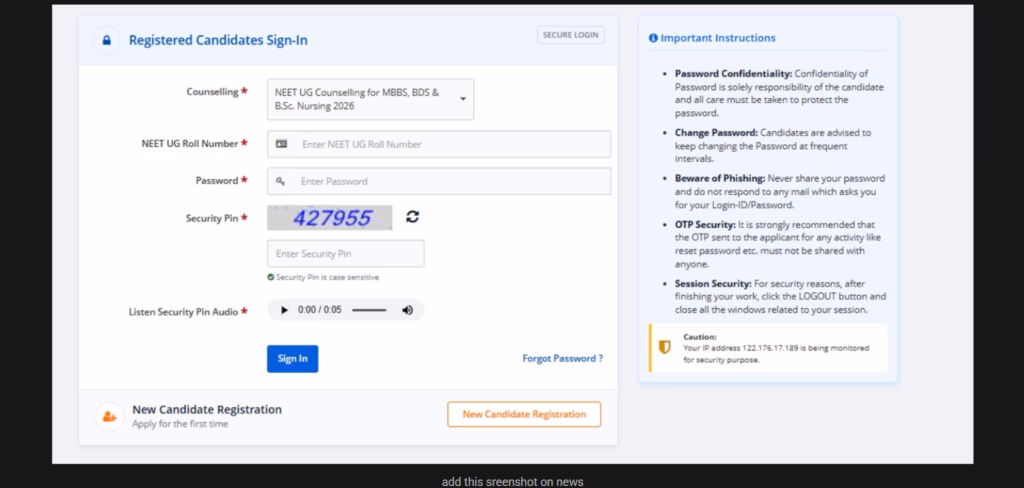The height and width of the screenshot is (488, 1024).
Task: Click the ID card icon in Roll Number field
Action: pyautogui.click(x=281, y=144)
